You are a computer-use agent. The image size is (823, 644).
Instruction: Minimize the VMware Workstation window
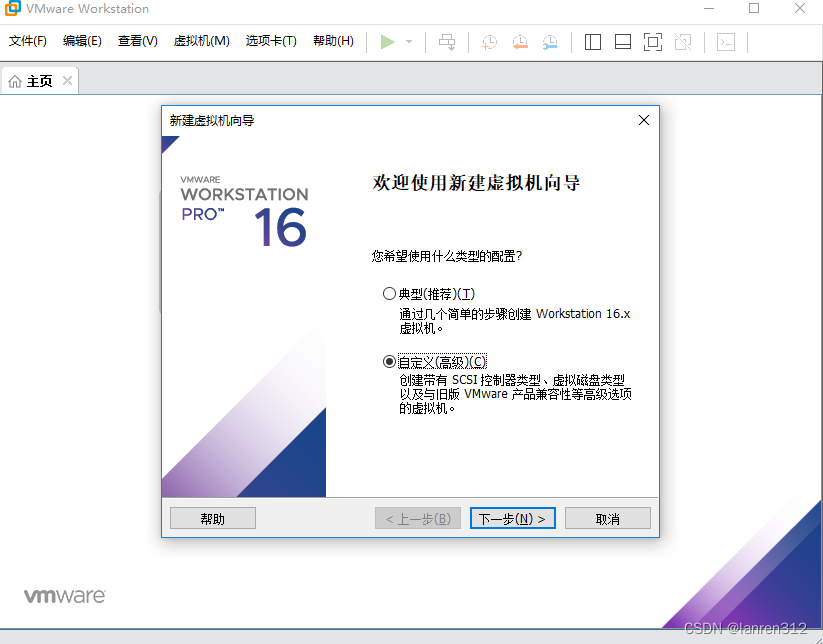(709, 8)
